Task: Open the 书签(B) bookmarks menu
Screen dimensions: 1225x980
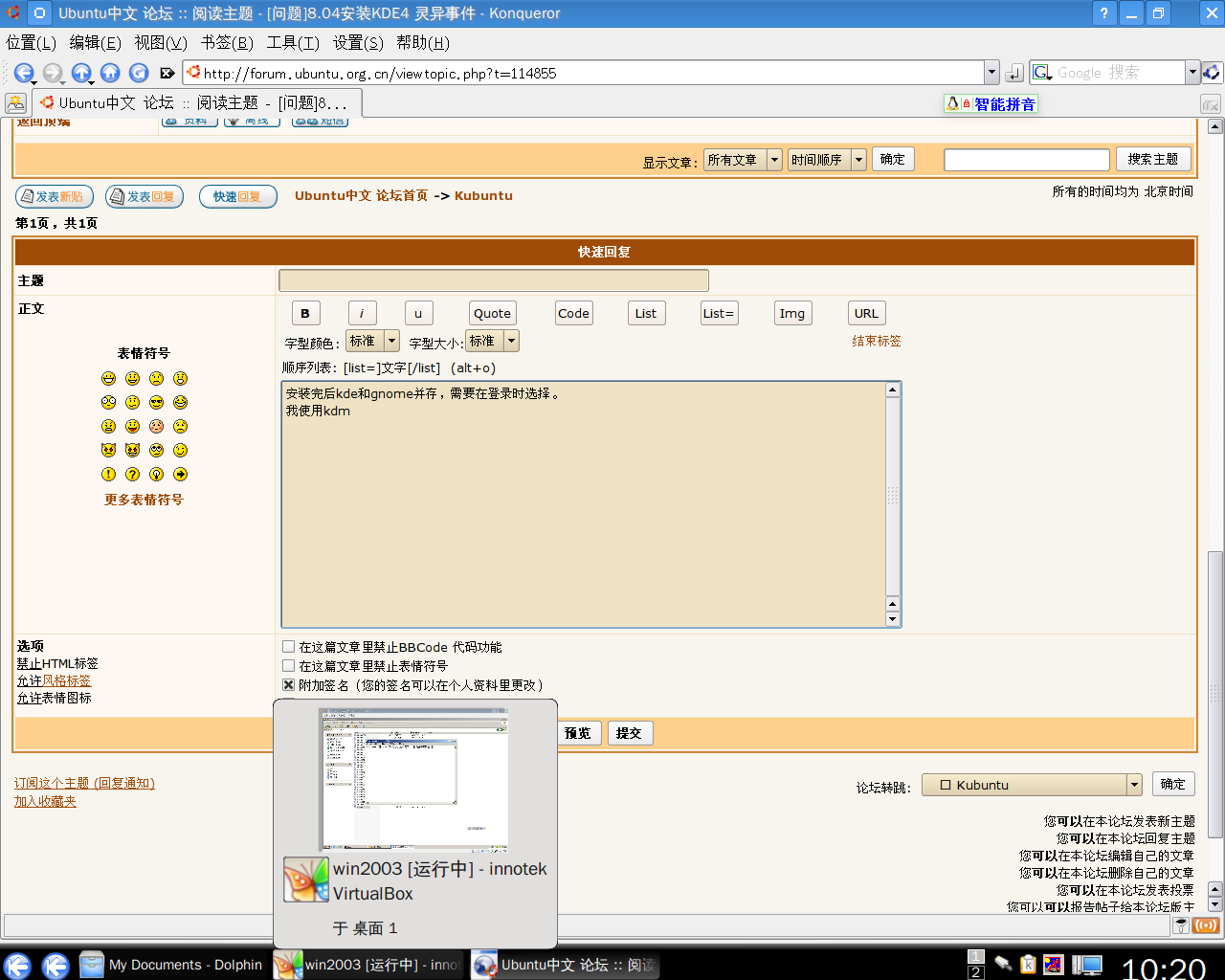Action: [227, 43]
